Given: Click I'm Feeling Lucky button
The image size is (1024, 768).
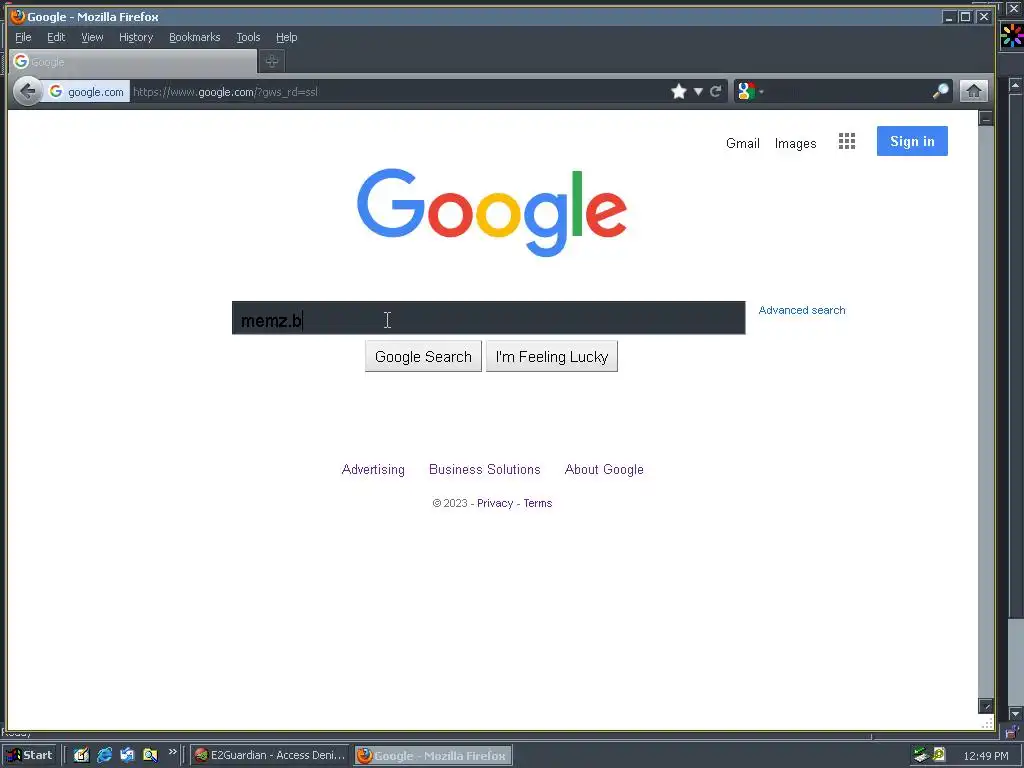Looking at the screenshot, I should coord(552,357).
